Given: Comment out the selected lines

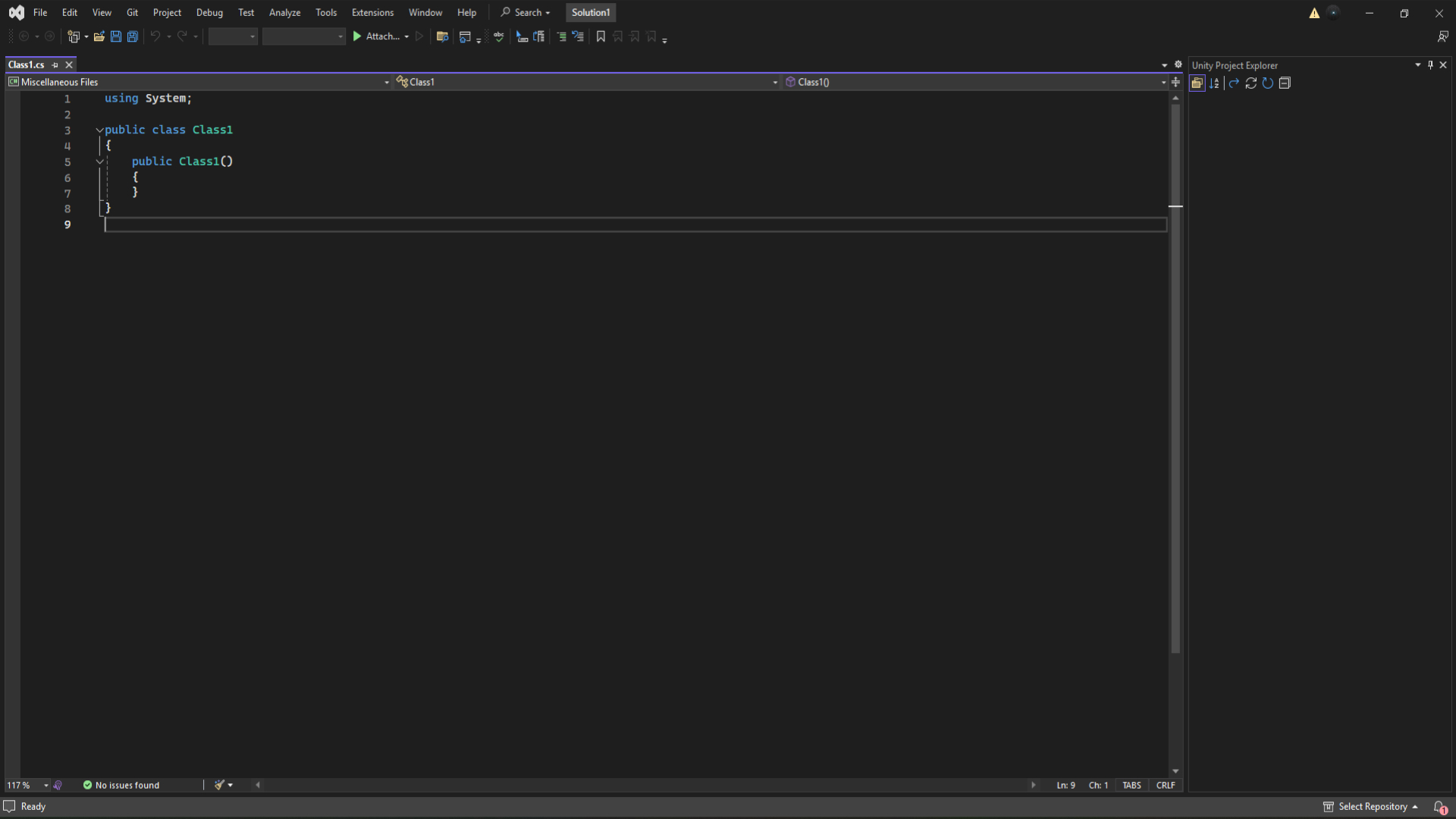Looking at the screenshot, I should coord(561,36).
